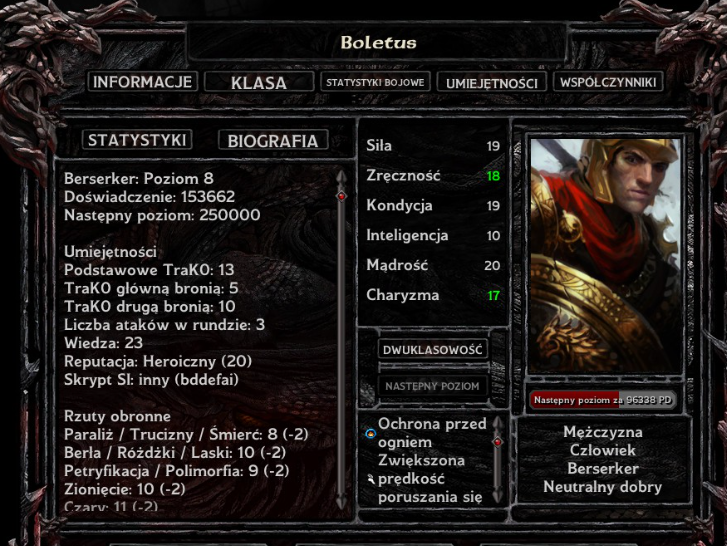Viewport: 727px width, 546px height.
Task: Click the effects list scroll-down arrow
Action: click(x=497, y=495)
